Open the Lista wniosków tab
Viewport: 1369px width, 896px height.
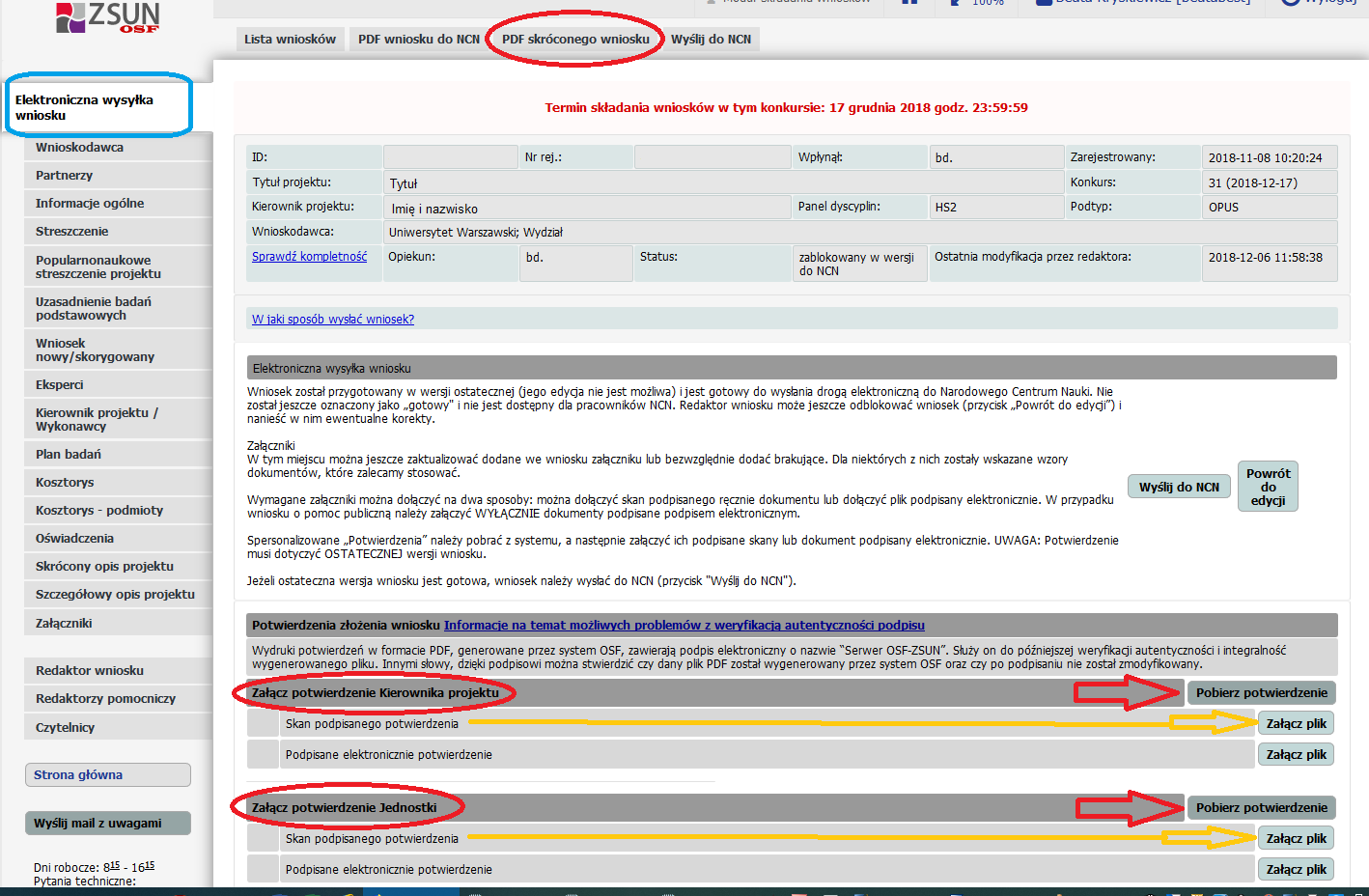(x=290, y=40)
